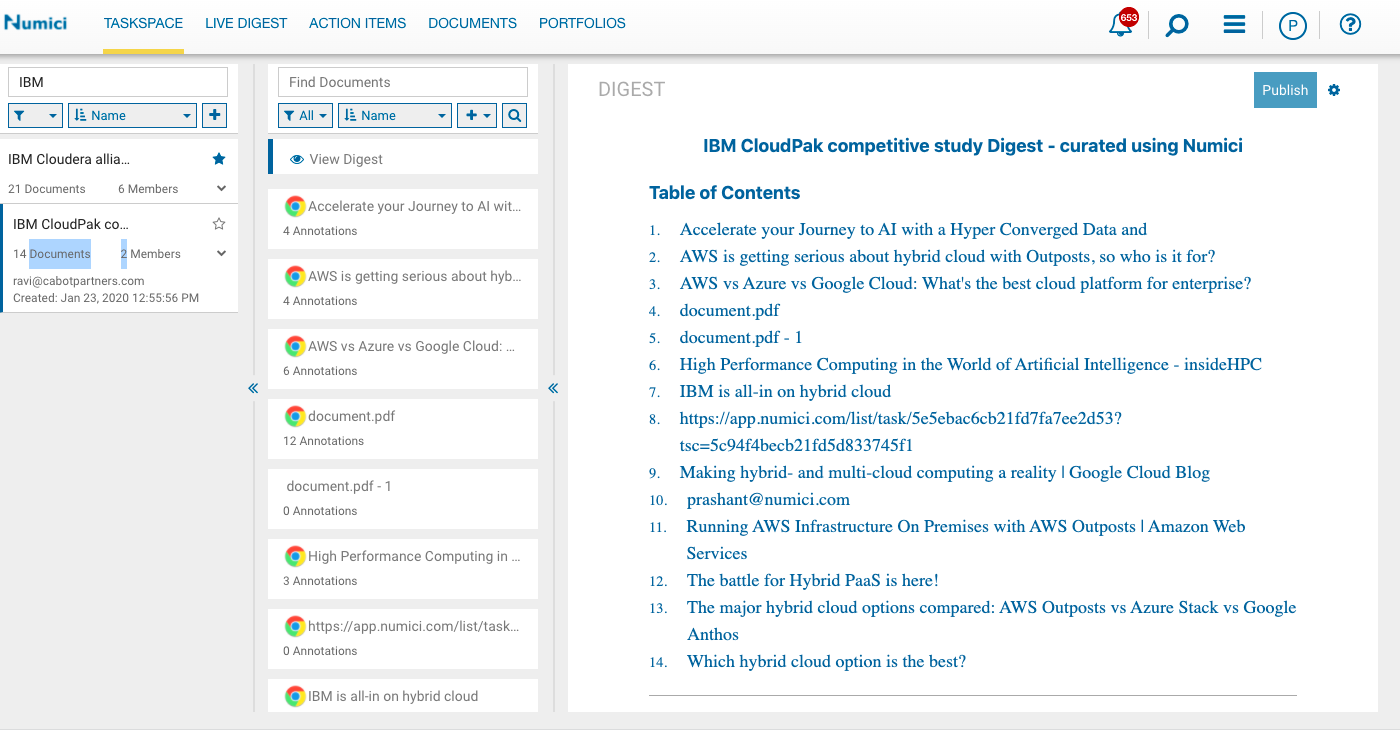Click the ravi@cabotpartners.com owner text
Viewport: 1400px width, 733px height.
coord(79,281)
